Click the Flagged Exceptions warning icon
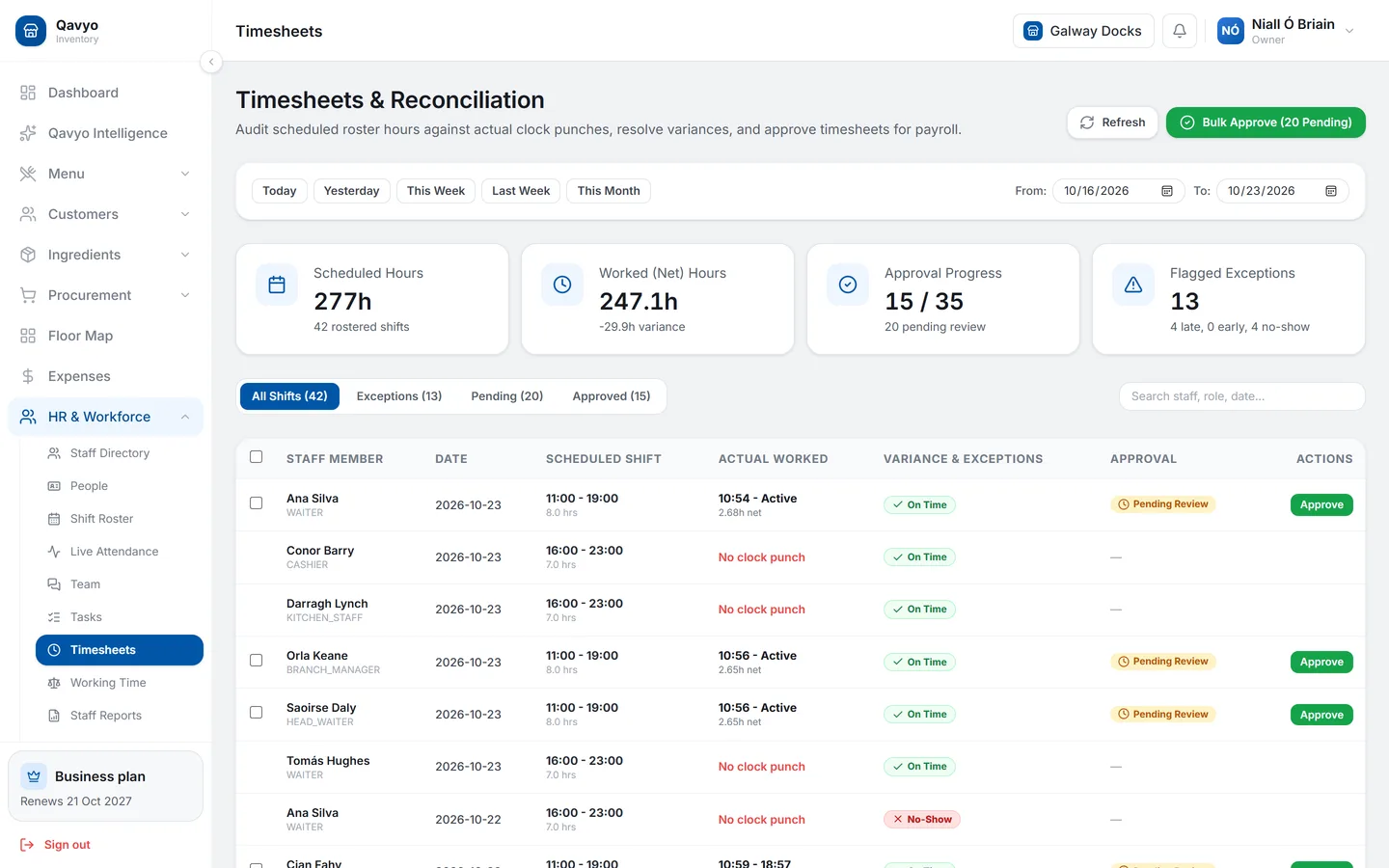 point(1133,285)
